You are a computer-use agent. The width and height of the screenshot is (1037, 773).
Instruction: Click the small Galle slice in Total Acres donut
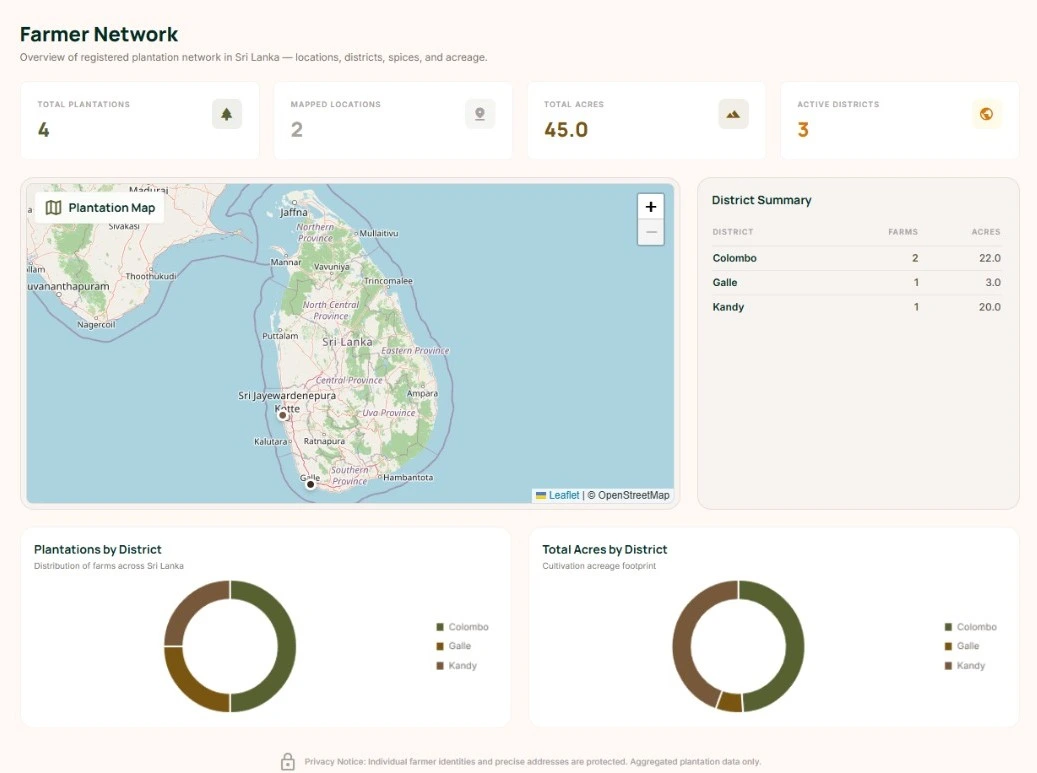pyautogui.click(x=730, y=702)
